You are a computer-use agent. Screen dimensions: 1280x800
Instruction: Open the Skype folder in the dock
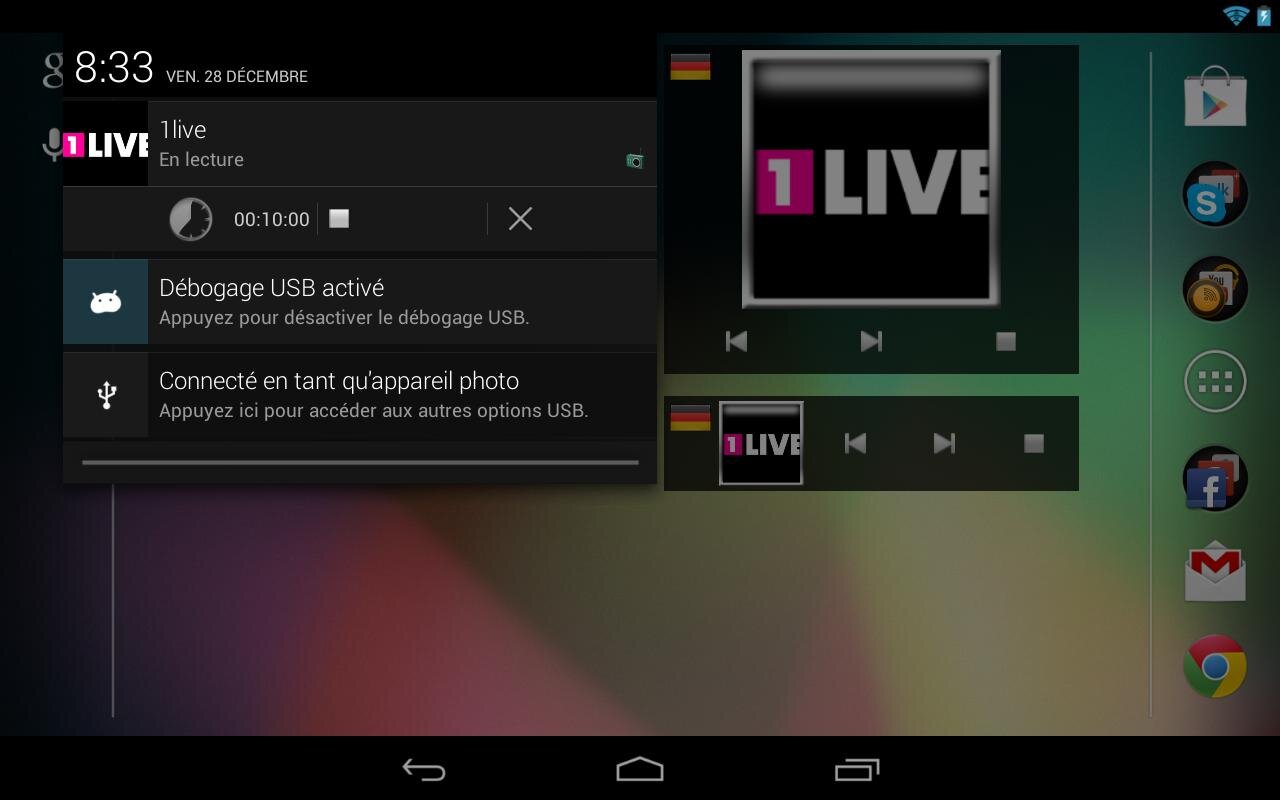click(x=1215, y=193)
